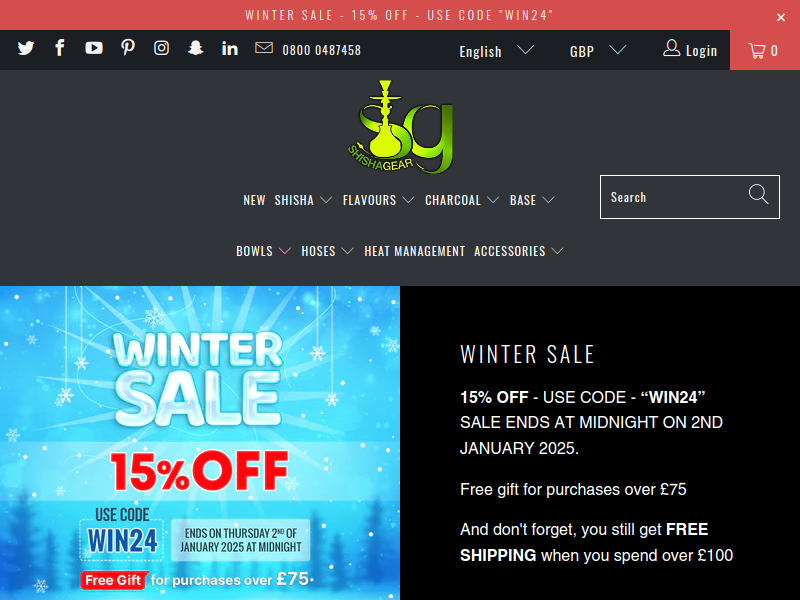Click the email envelope icon
800x600 pixels.
264,48
